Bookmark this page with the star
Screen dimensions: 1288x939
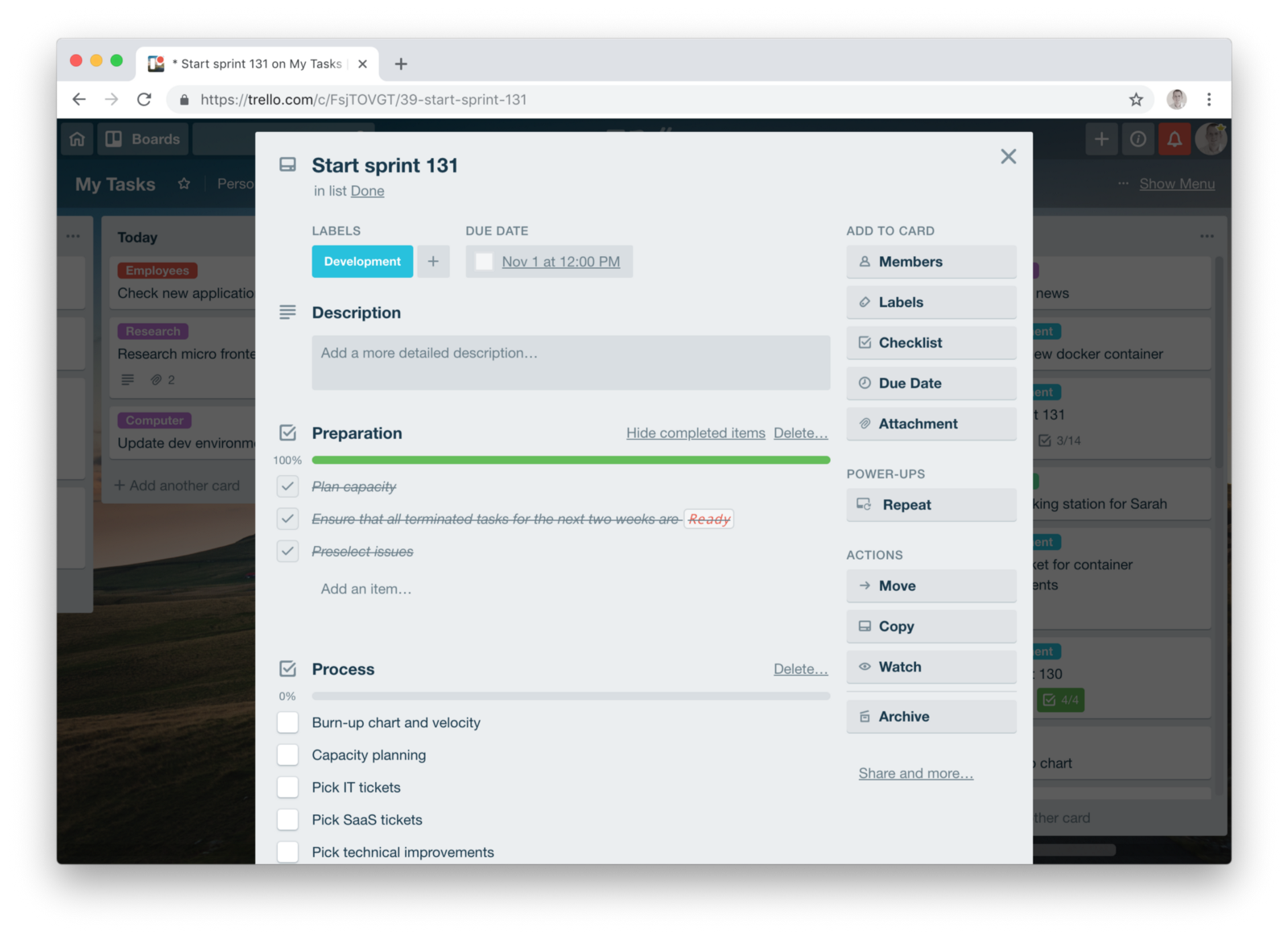pyautogui.click(x=1136, y=99)
